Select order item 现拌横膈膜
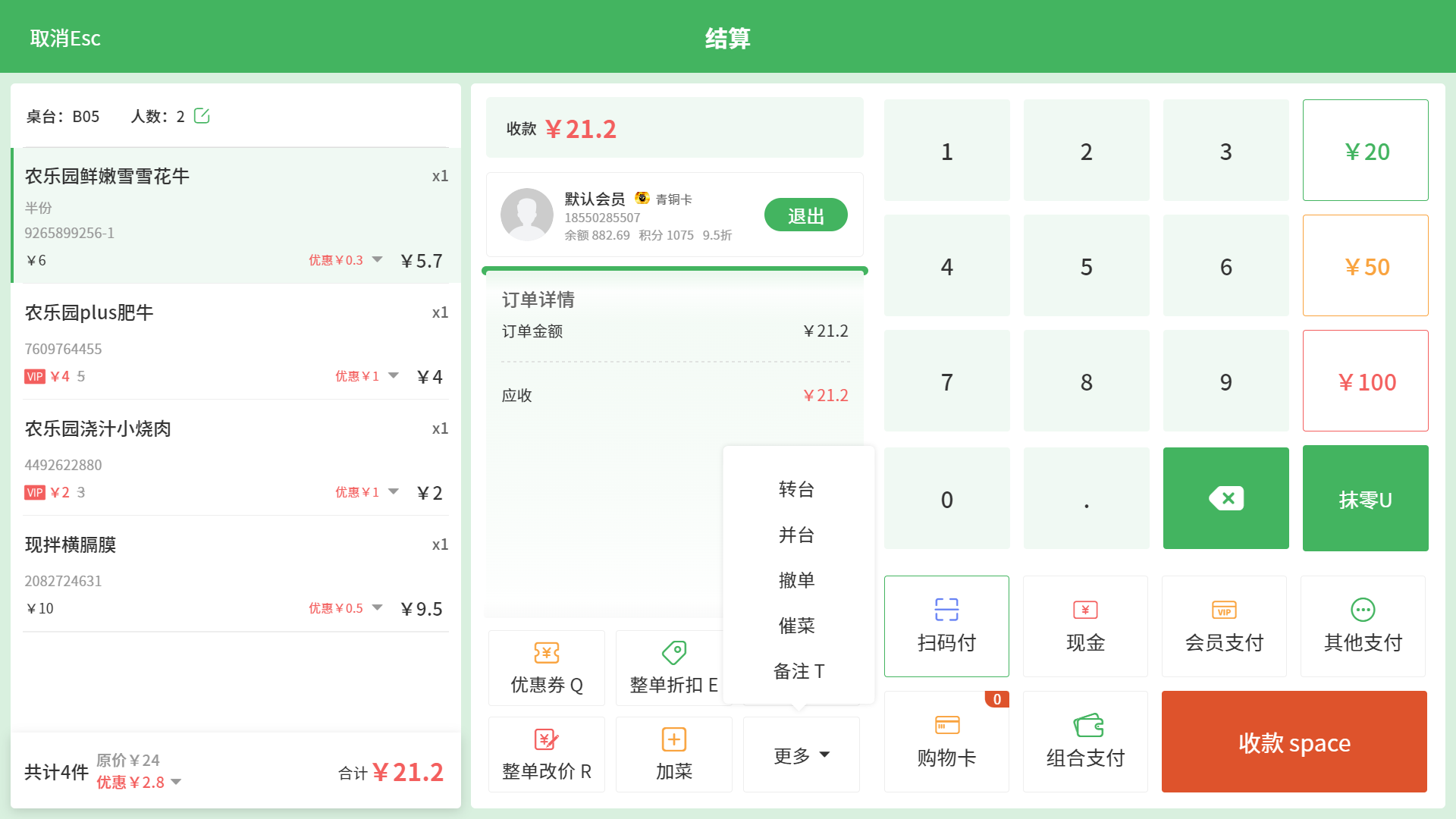This screenshot has width=1456, height=819. coord(236,574)
